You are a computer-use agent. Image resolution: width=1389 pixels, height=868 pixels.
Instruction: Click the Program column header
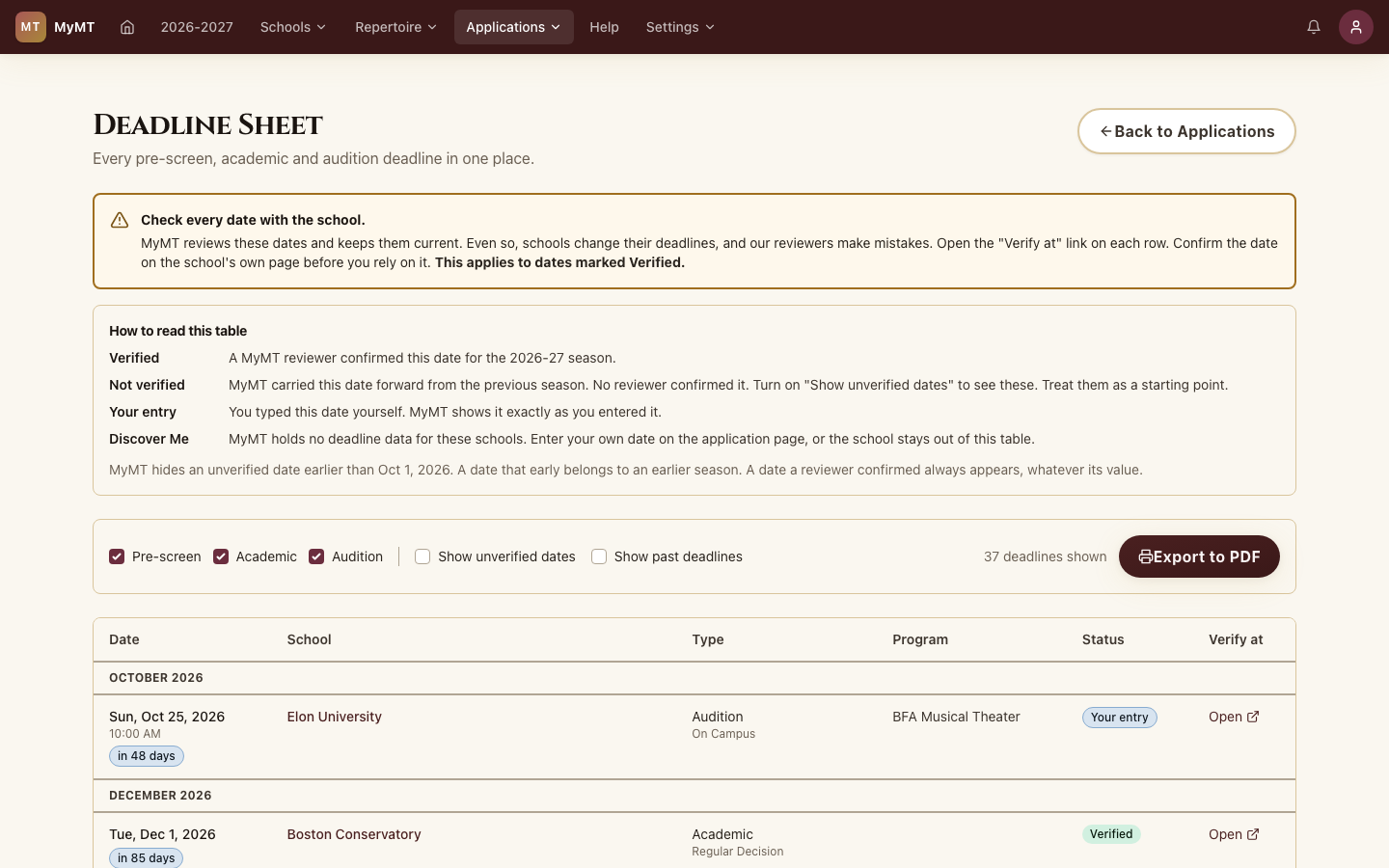pos(920,639)
